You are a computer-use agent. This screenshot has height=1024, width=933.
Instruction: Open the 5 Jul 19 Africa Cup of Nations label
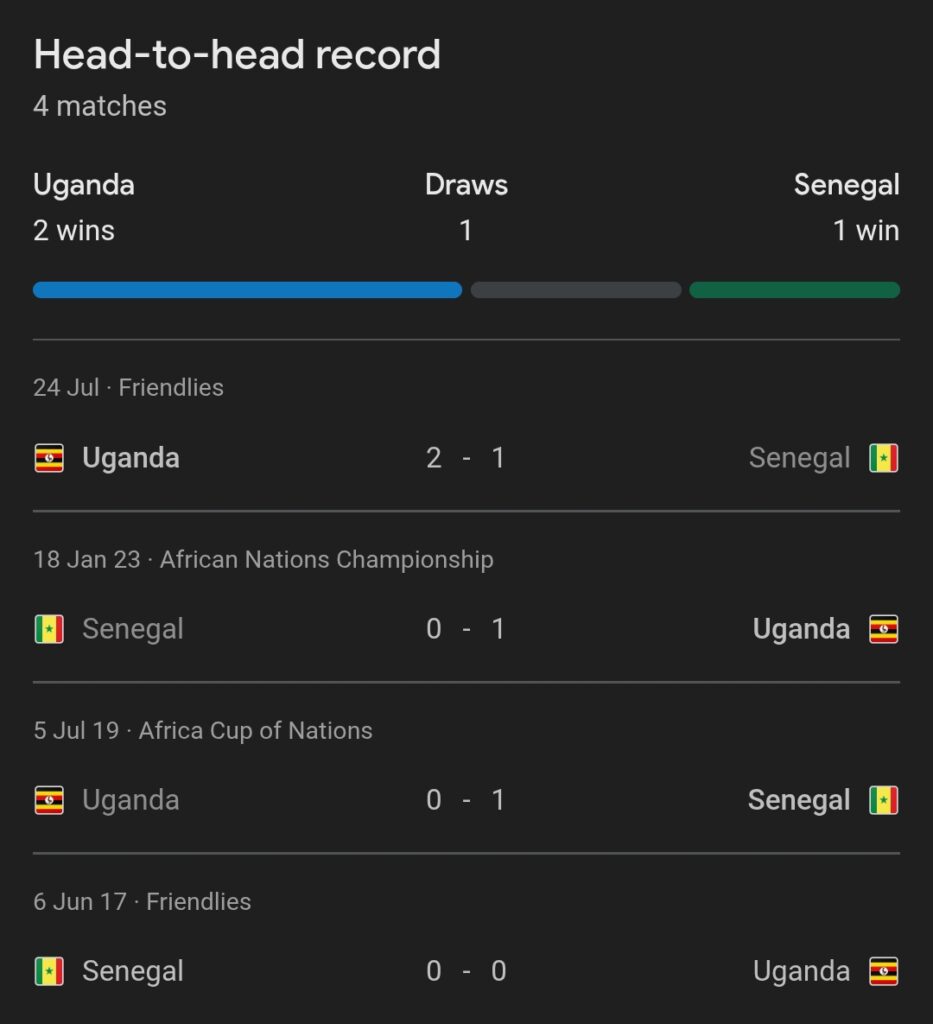tap(203, 731)
